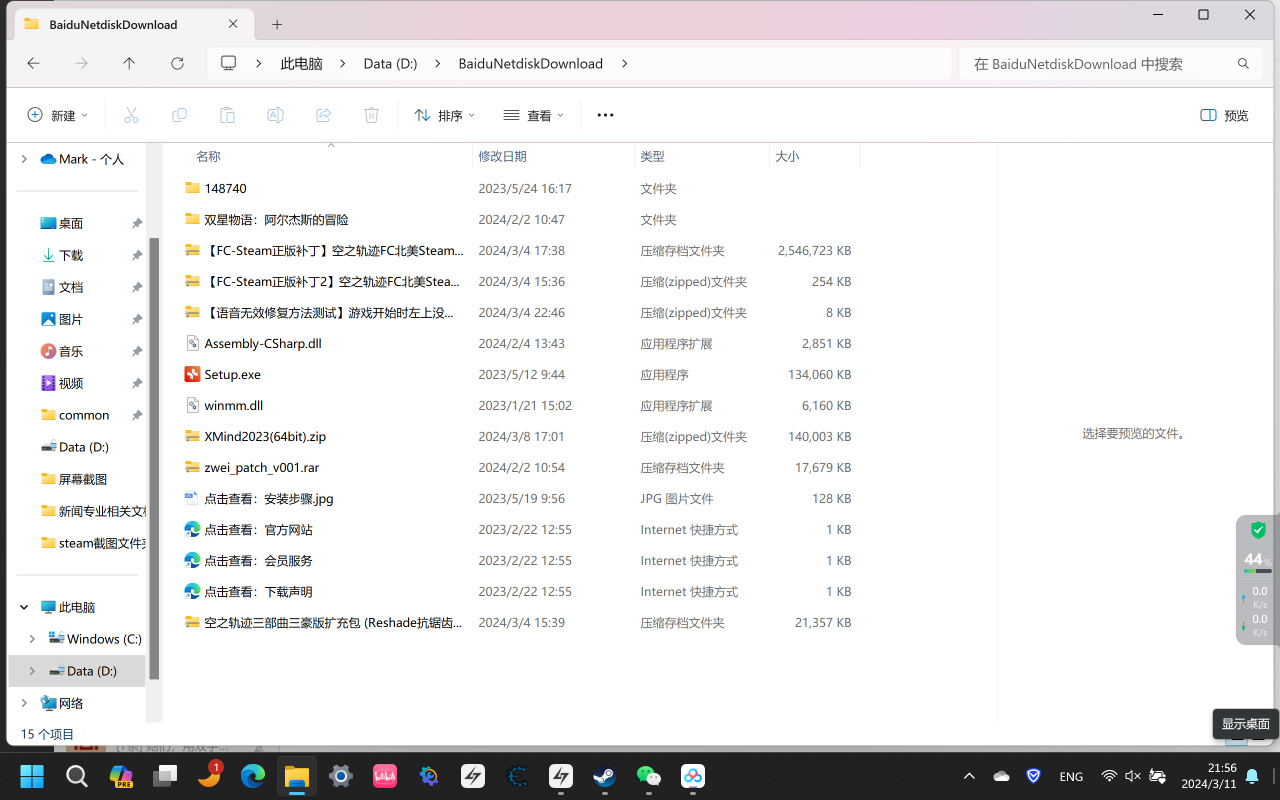
Task: Go forward with the forward arrow
Action: (81, 63)
